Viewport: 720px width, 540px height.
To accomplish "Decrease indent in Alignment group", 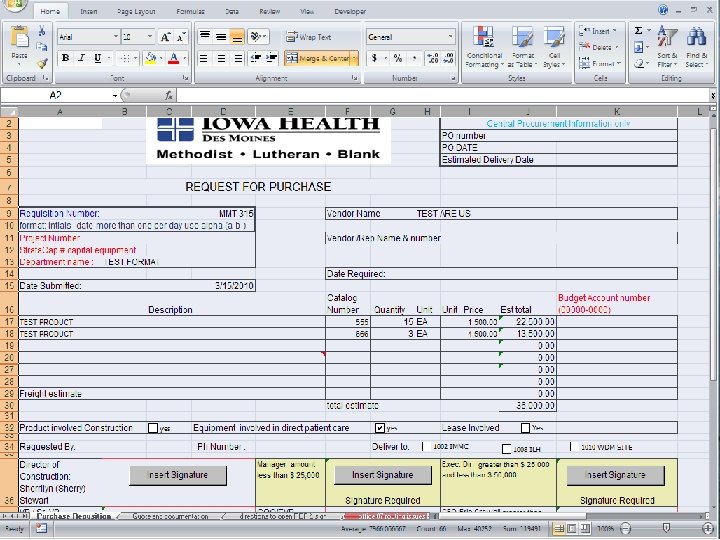I will [x=255, y=58].
